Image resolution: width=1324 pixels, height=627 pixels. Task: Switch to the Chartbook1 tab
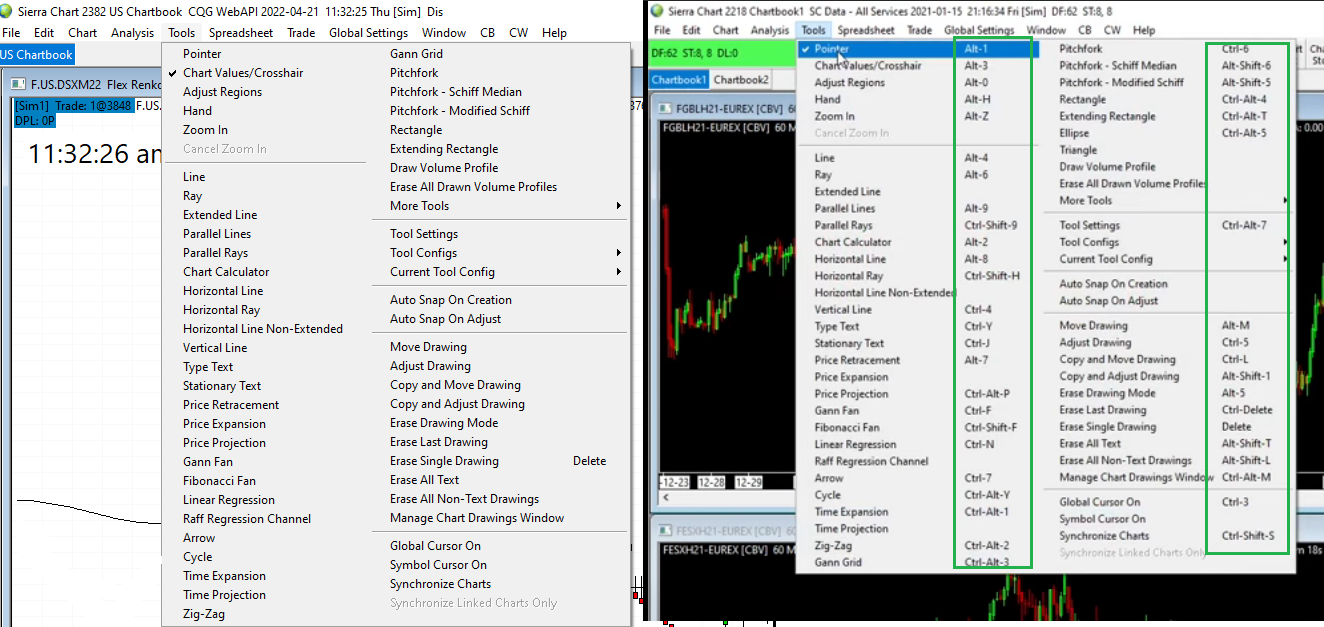679,80
